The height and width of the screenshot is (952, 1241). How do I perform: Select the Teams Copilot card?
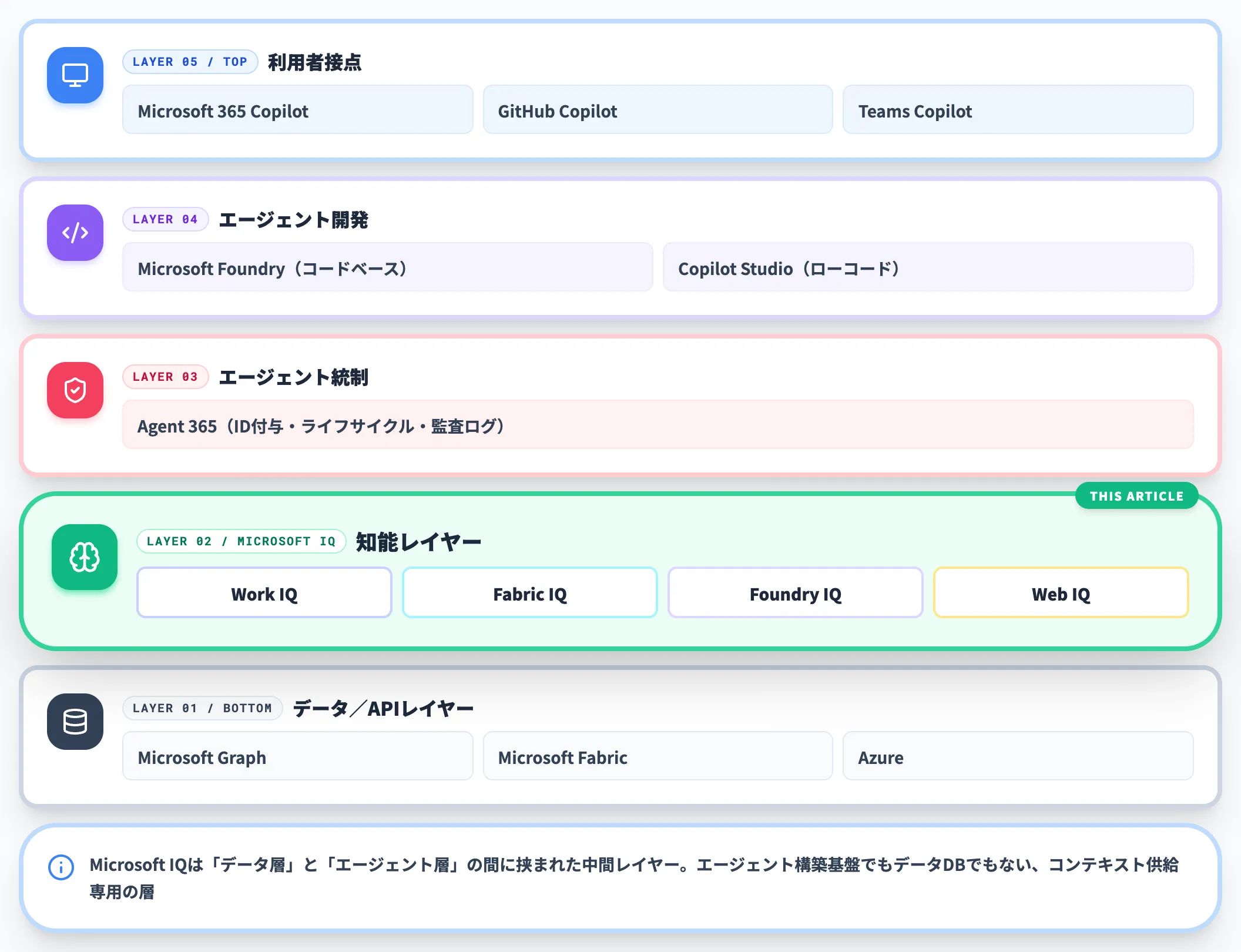point(1018,110)
